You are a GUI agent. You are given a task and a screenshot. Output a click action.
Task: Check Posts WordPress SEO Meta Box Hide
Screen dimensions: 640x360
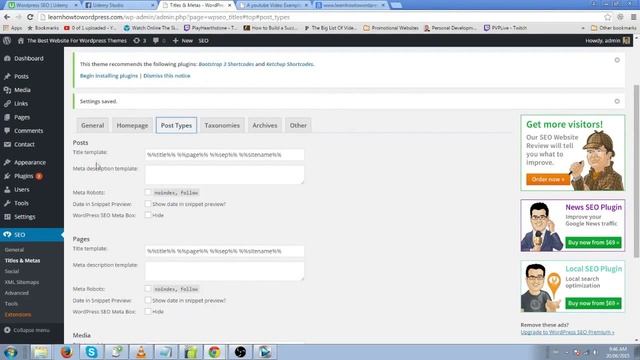click(148, 215)
